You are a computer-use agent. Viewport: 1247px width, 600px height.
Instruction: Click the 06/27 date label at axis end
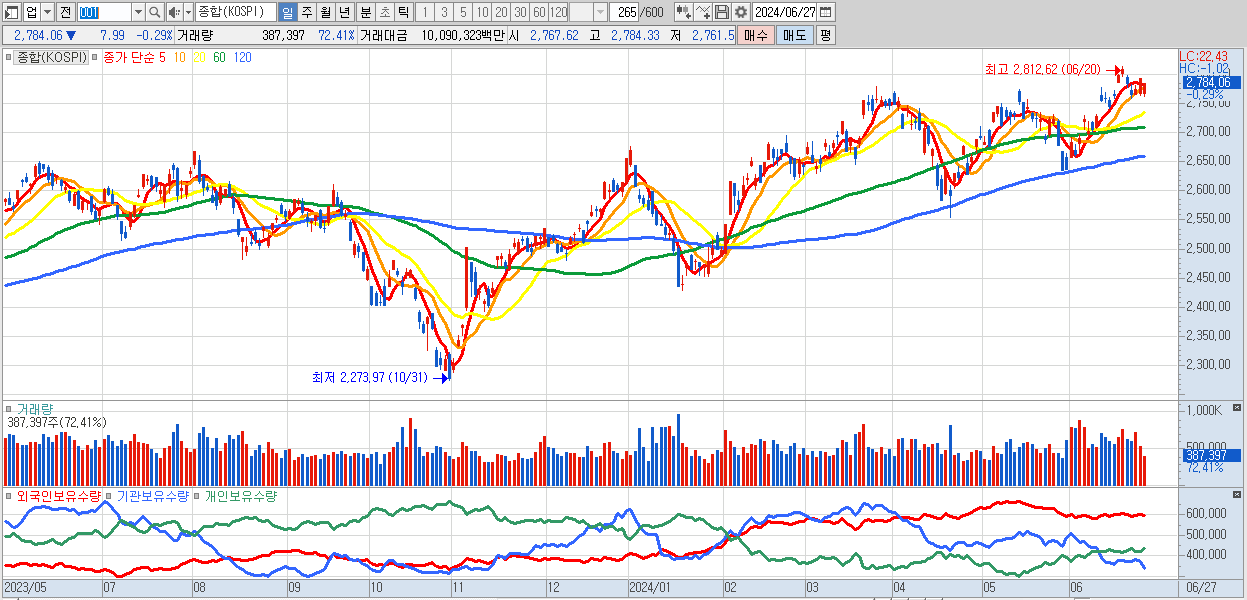pyautogui.click(x=1202, y=588)
